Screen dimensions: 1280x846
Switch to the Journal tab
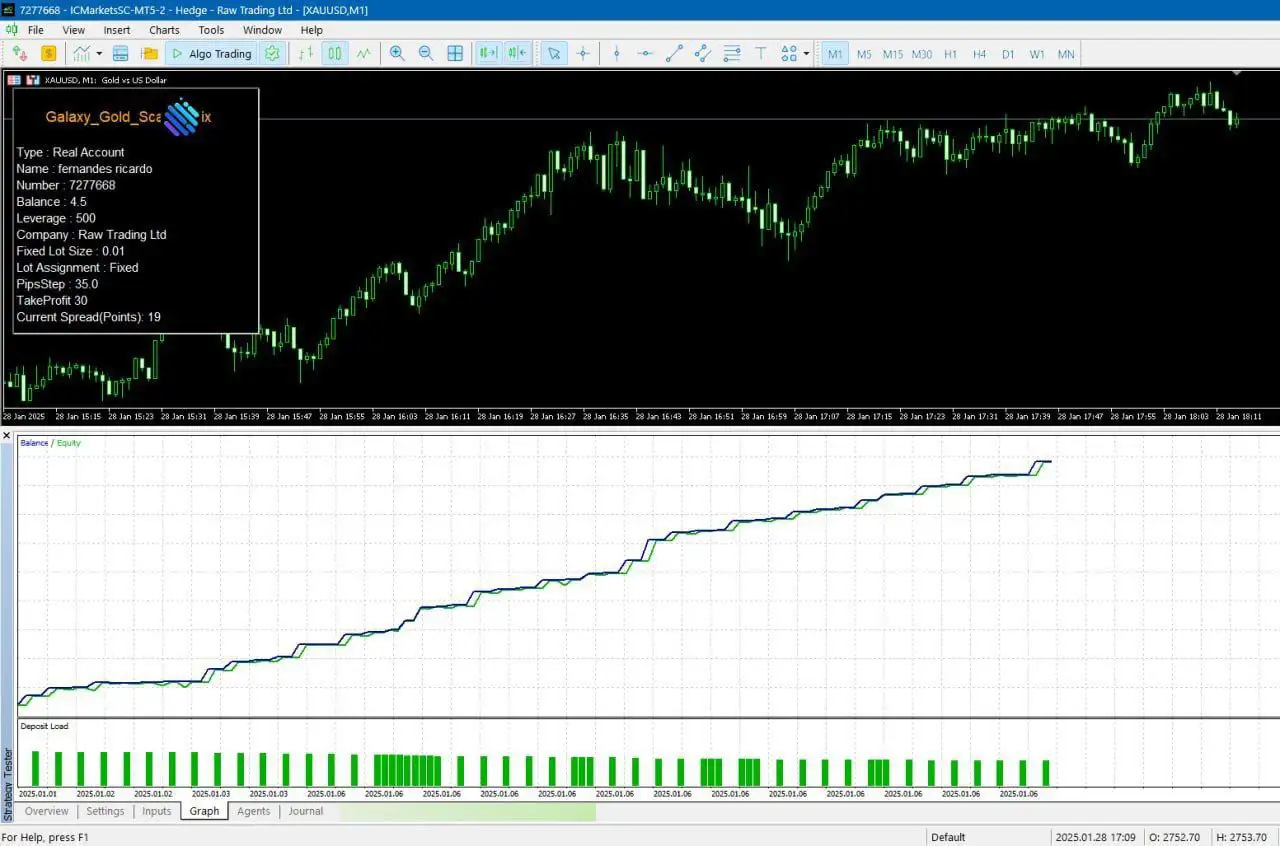point(305,811)
